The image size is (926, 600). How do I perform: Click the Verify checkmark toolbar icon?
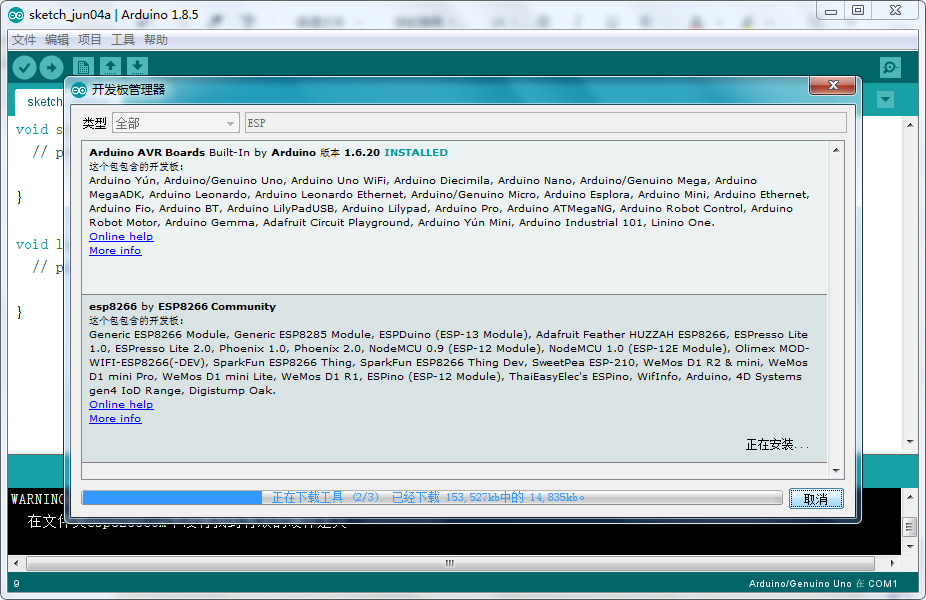(x=24, y=67)
